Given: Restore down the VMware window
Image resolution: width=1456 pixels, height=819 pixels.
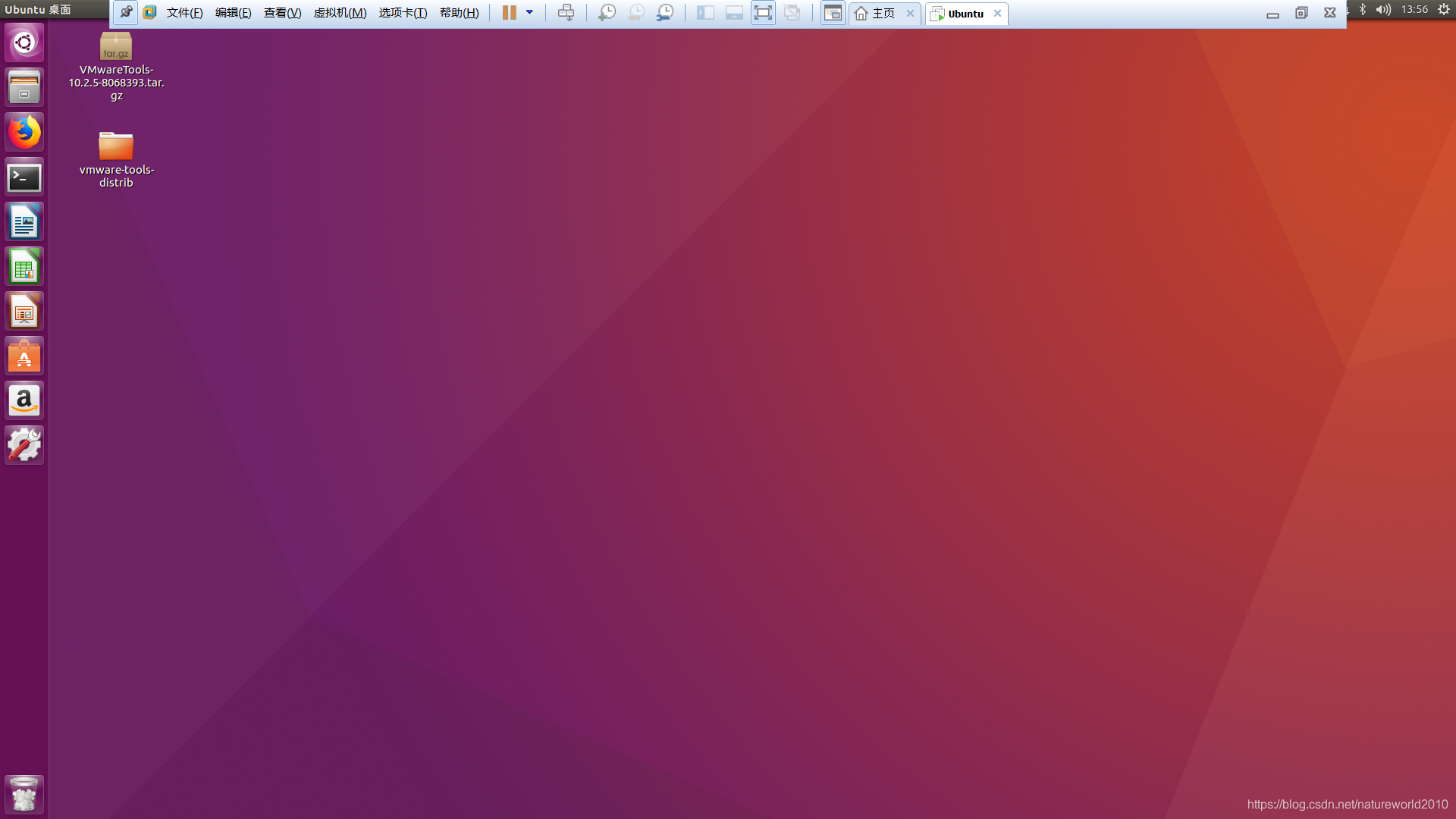Looking at the screenshot, I should [1301, 13].
